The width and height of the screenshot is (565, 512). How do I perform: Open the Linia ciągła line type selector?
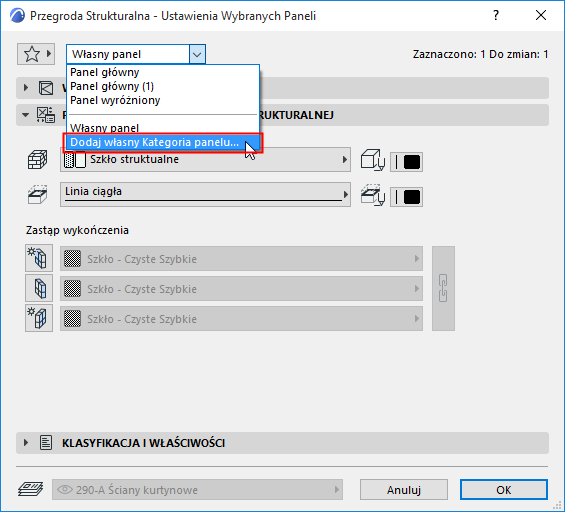pyautogui.click(x=205, y=195)
